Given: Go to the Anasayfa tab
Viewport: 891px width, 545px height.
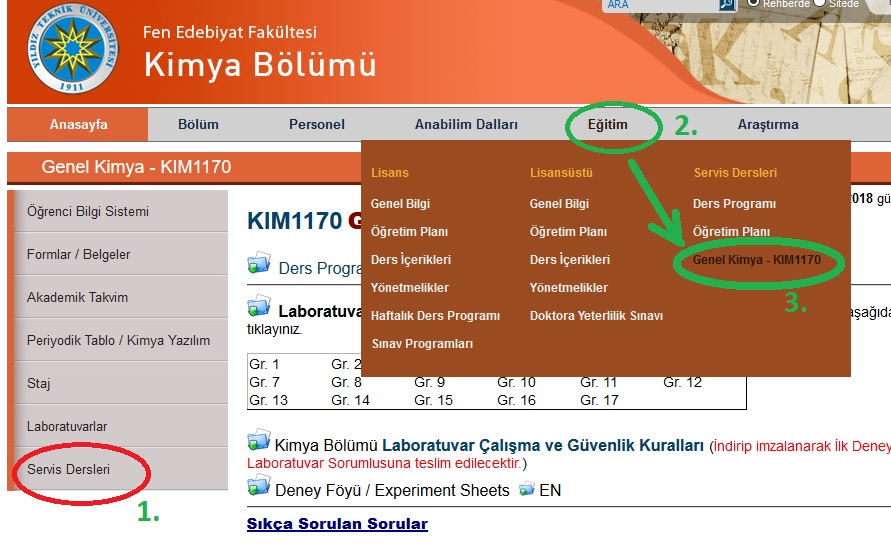Looking at the screenshot, I should click(x=79, y=125).
